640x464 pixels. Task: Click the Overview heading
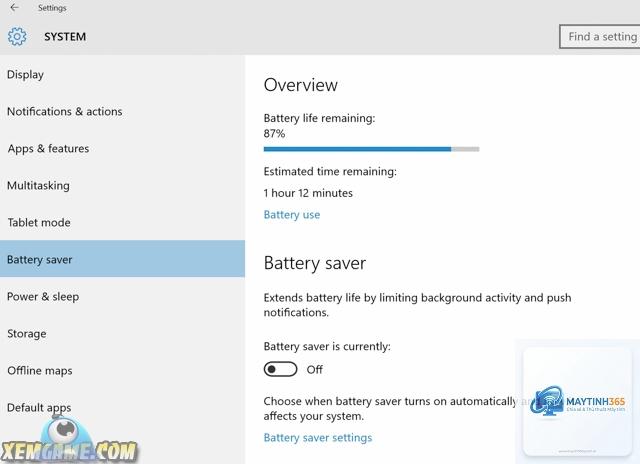click(301, 85)
